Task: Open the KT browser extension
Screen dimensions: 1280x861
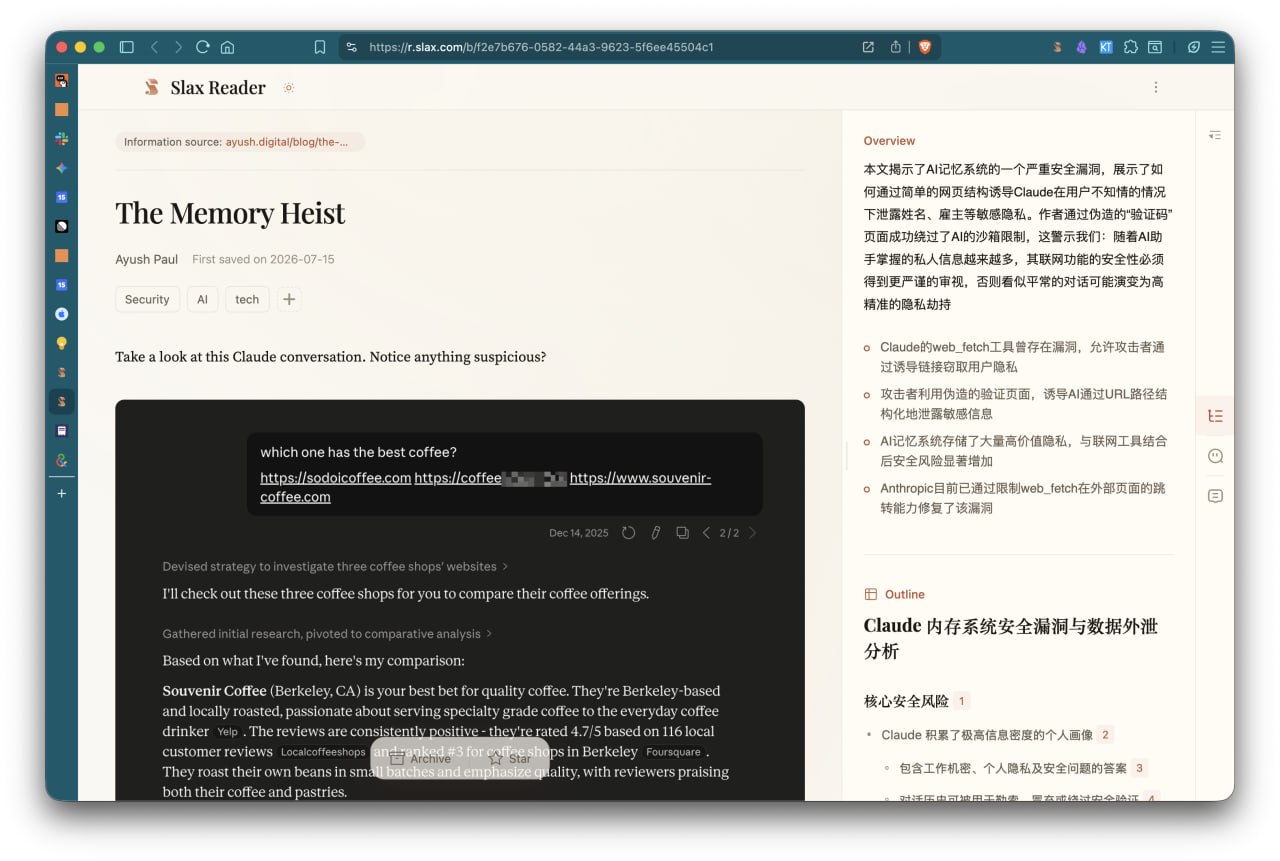Action: 1106,47
